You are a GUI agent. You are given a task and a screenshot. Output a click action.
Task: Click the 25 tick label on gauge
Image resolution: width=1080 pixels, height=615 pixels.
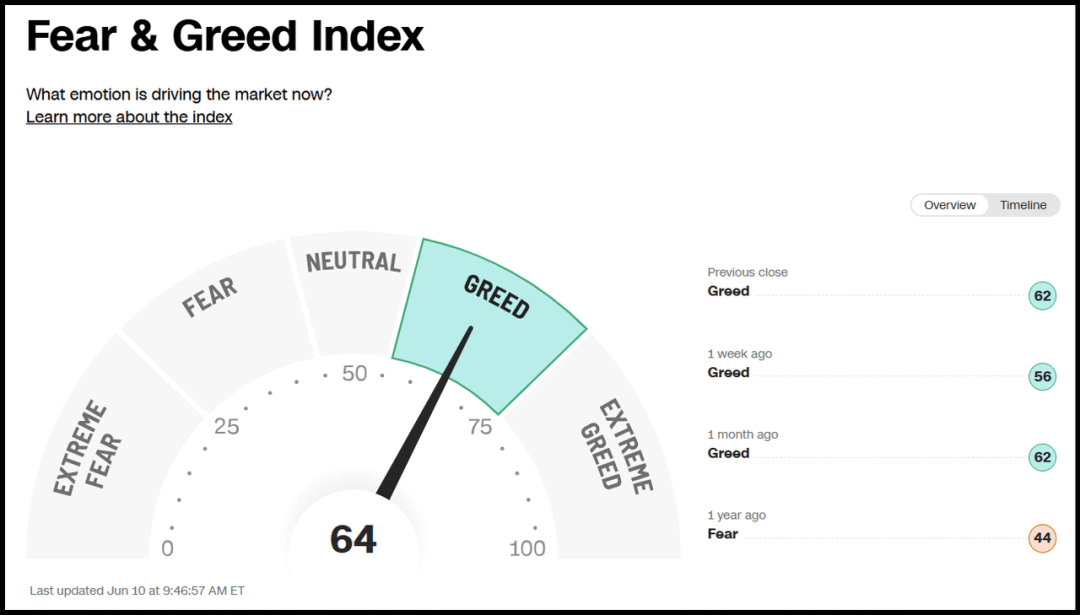pyautogui.click(x=227, y=427)
